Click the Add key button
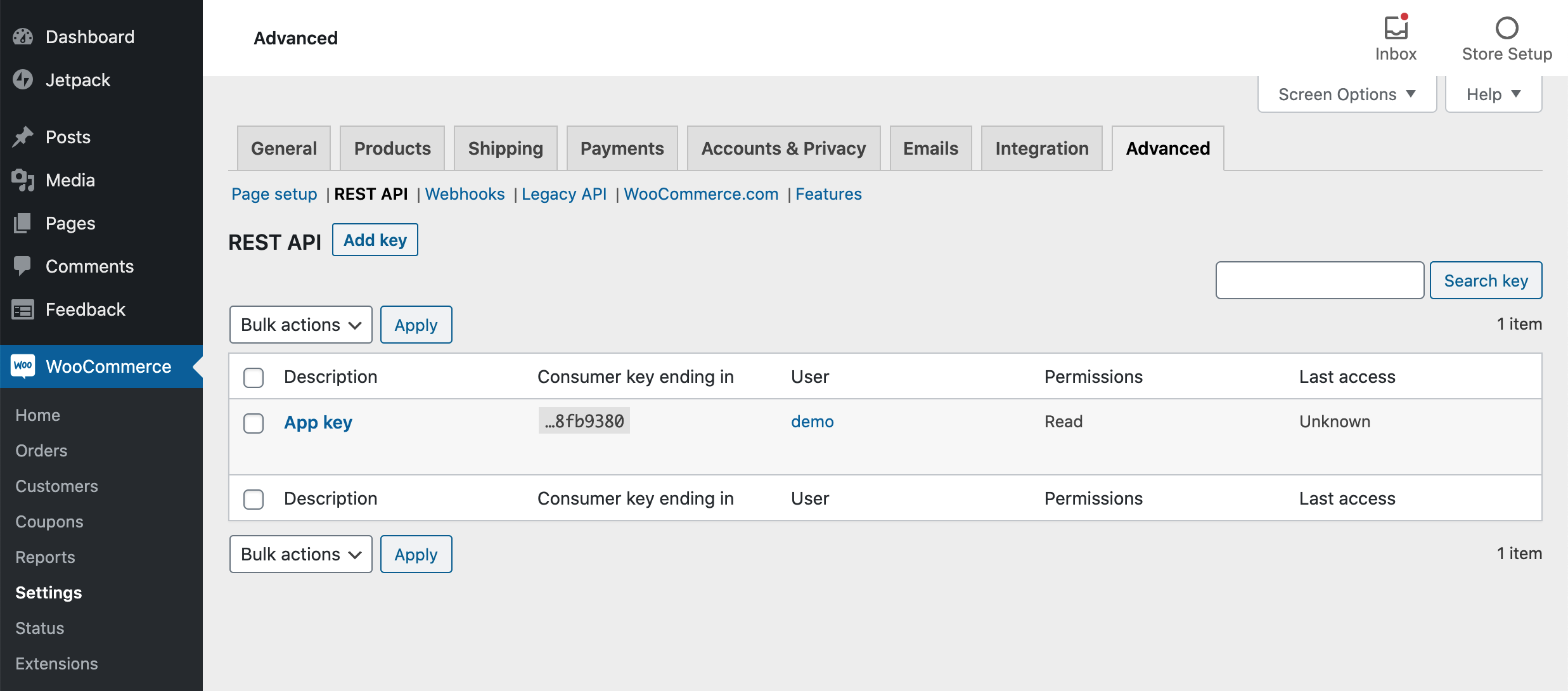The image size is (1568, 691). point(375,240)
